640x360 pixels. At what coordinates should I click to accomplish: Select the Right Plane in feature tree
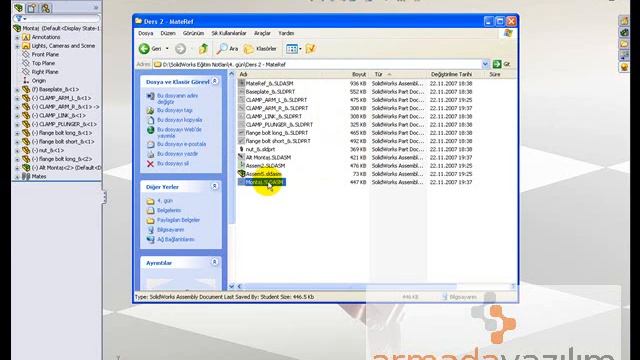45,72
